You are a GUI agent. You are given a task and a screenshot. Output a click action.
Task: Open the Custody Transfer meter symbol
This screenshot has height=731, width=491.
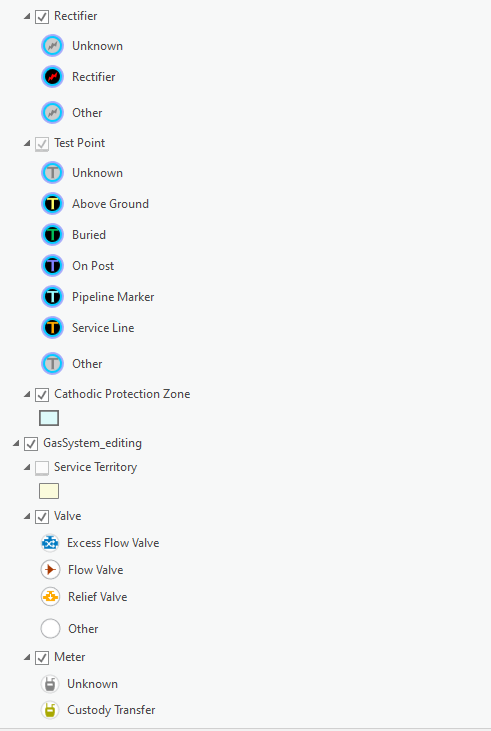point(49,710)
